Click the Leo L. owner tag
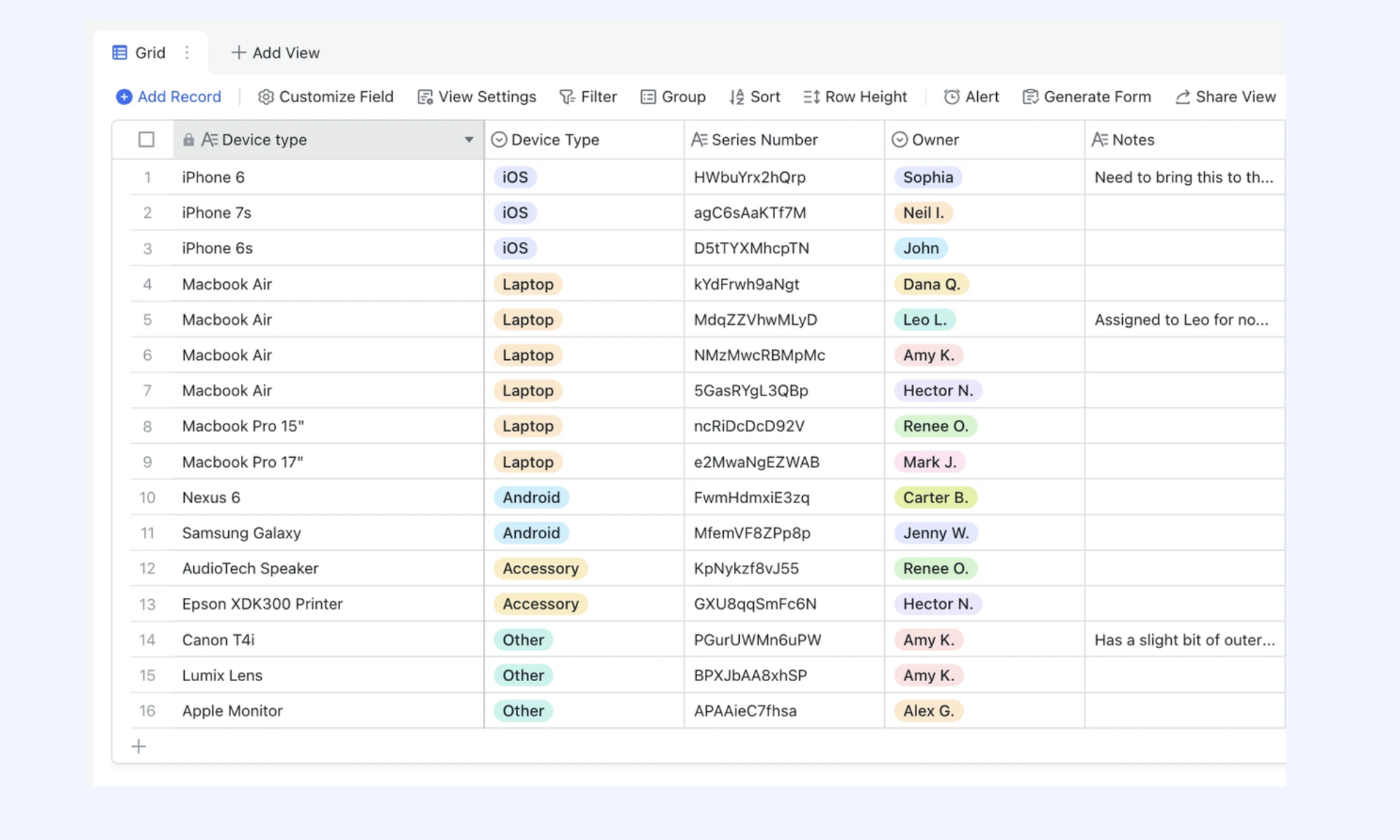The image size is (1400, 840). [x=925, y=320]
